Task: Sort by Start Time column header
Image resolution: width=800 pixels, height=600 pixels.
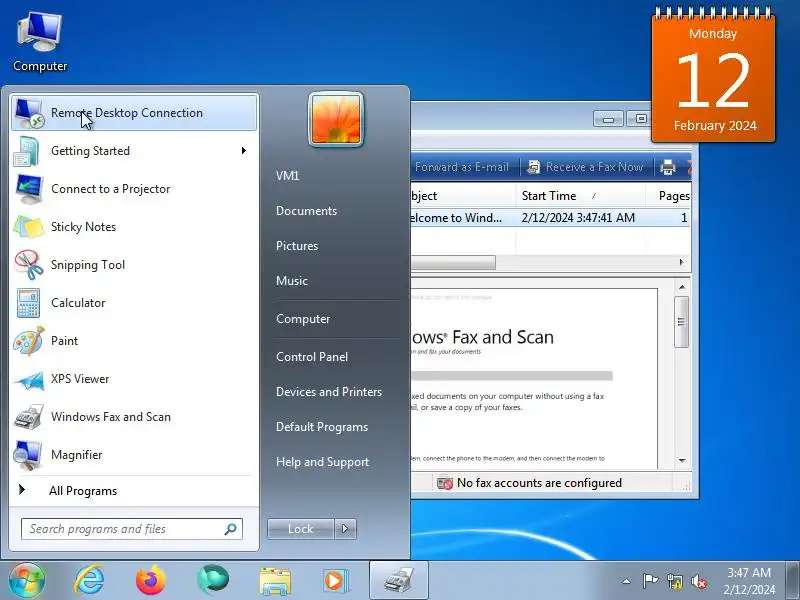Action: pos(580,196)
